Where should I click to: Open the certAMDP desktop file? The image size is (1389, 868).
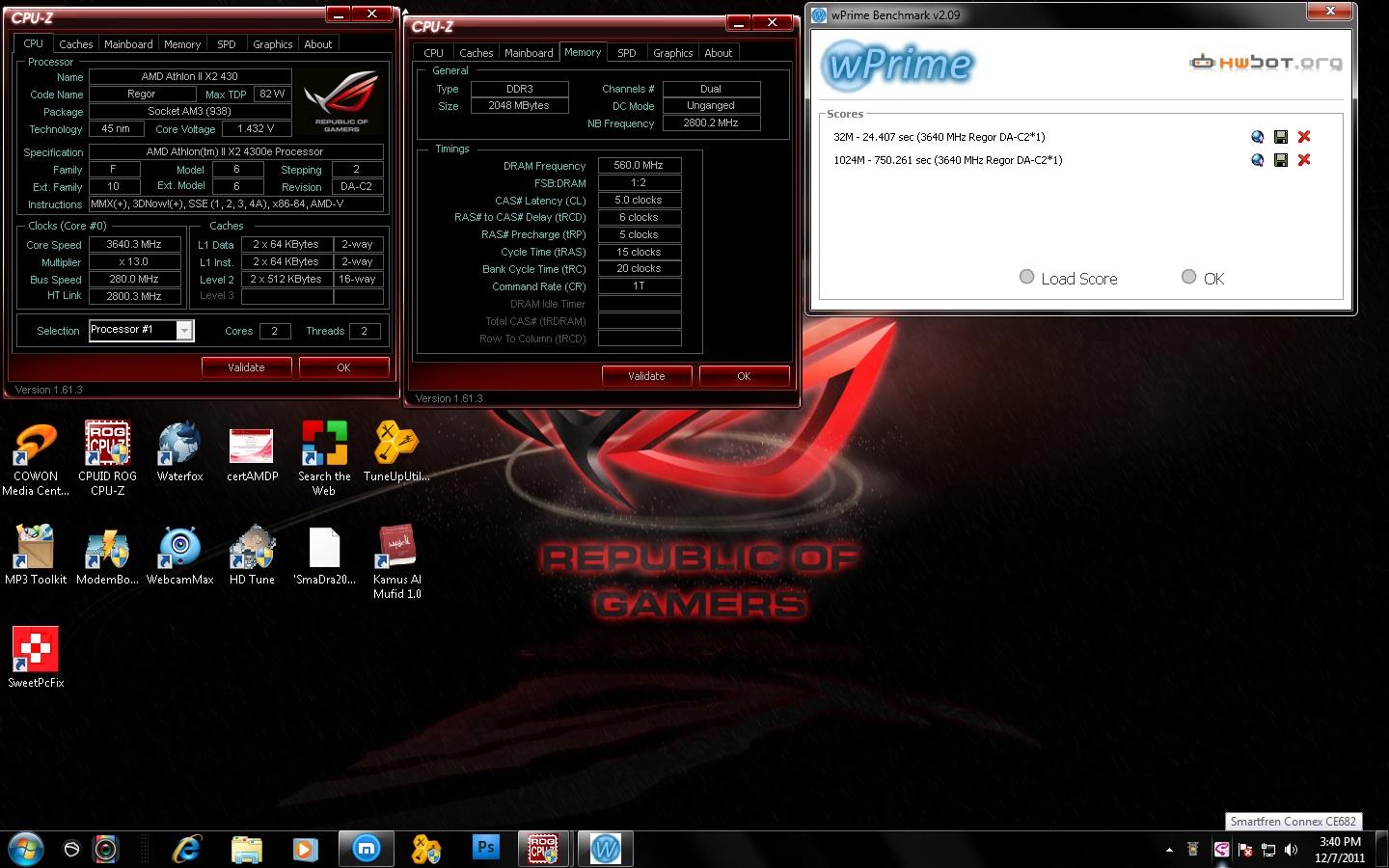pyautogui.click(x=252, y=452)
